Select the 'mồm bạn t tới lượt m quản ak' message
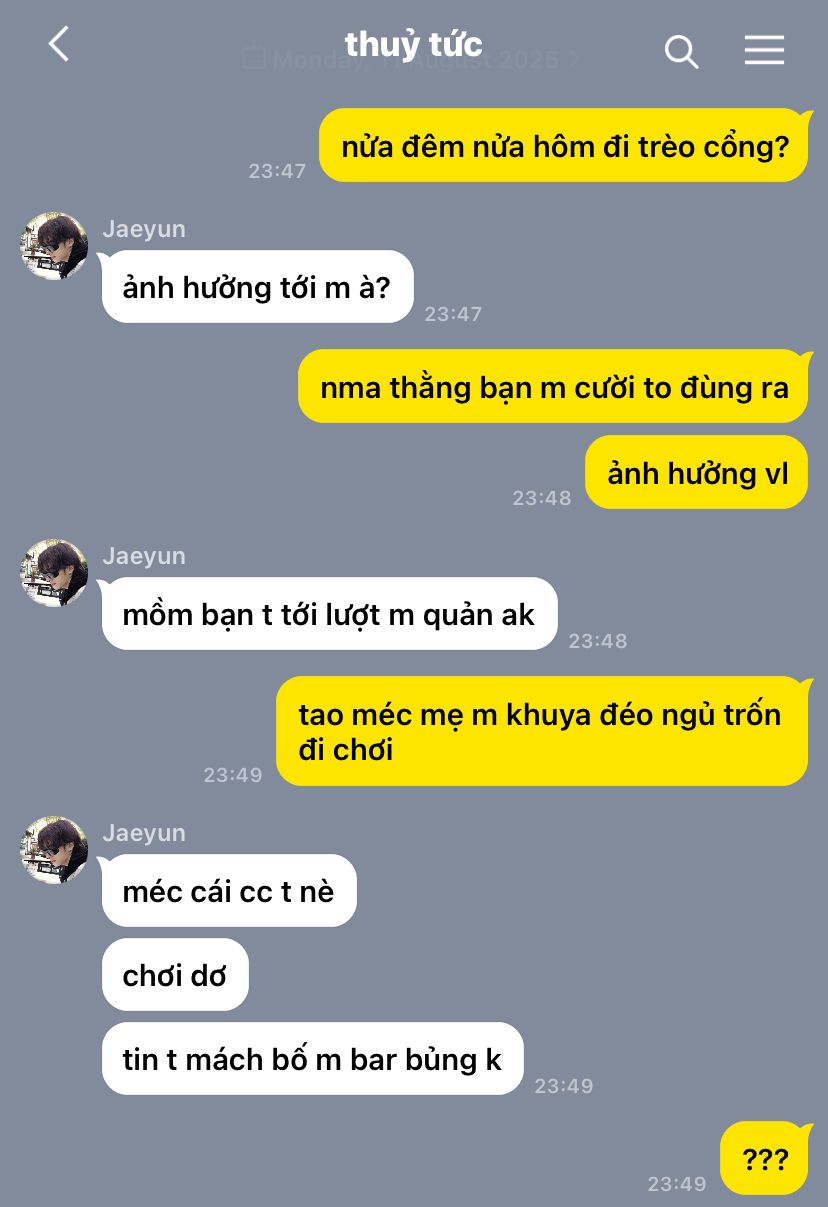828x1207 pixels. [x=329, y=614]
